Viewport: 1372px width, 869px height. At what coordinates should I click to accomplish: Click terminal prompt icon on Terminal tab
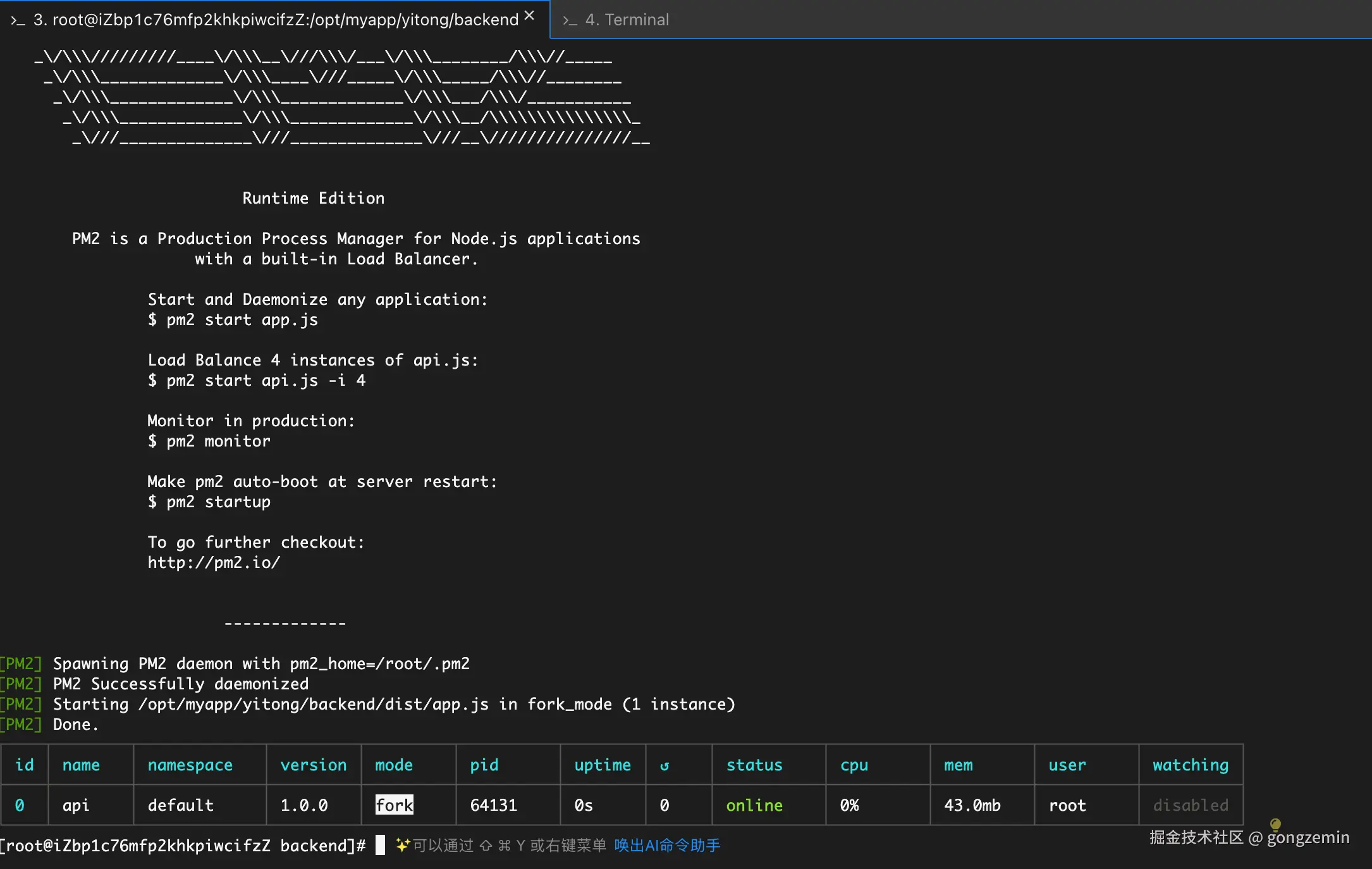click(570, 21)
